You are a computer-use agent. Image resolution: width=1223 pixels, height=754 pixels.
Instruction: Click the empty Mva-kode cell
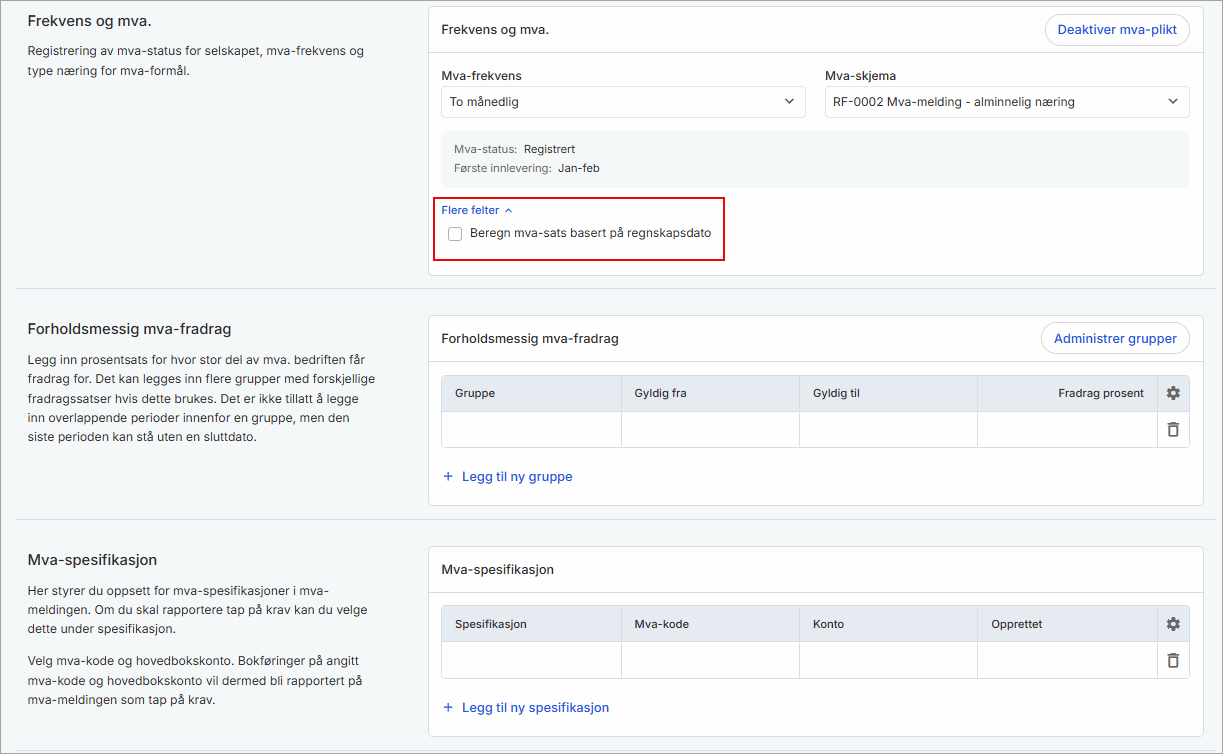pos(710,660)
